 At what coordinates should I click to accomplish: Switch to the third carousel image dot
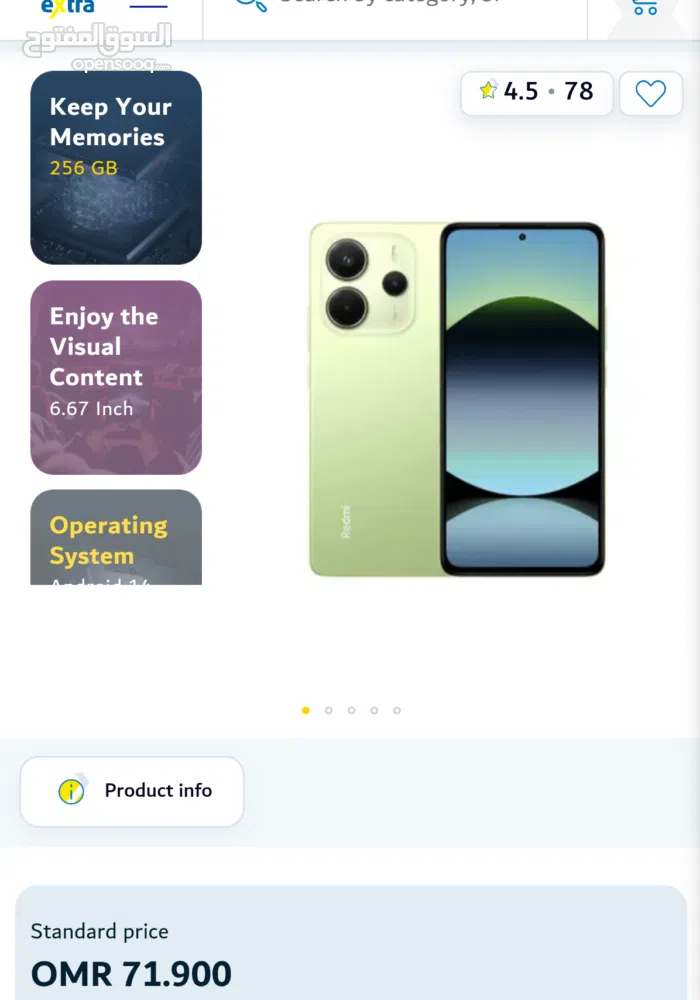point(351,710)
